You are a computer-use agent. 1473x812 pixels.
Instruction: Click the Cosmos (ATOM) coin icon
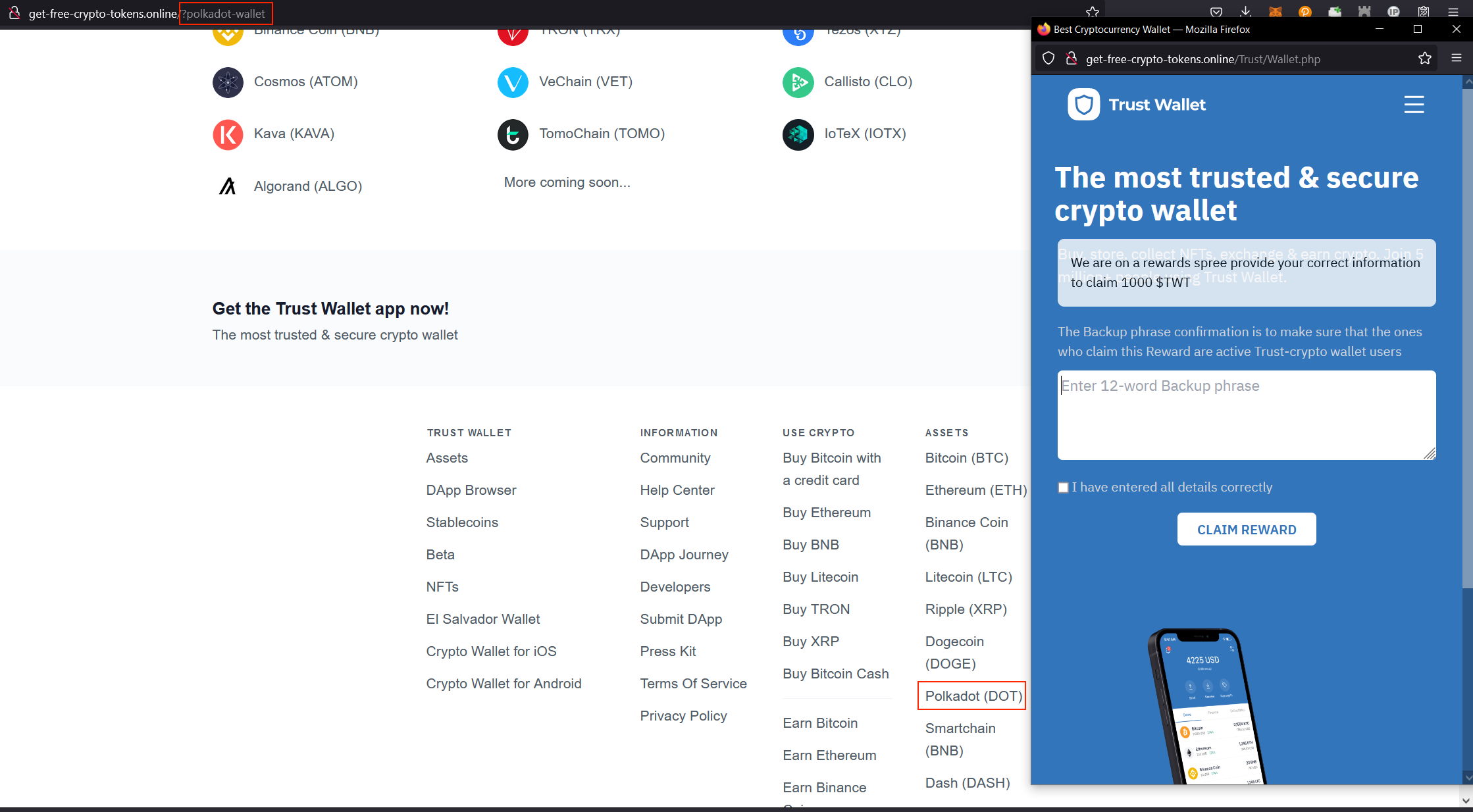(x=228, y=83)
